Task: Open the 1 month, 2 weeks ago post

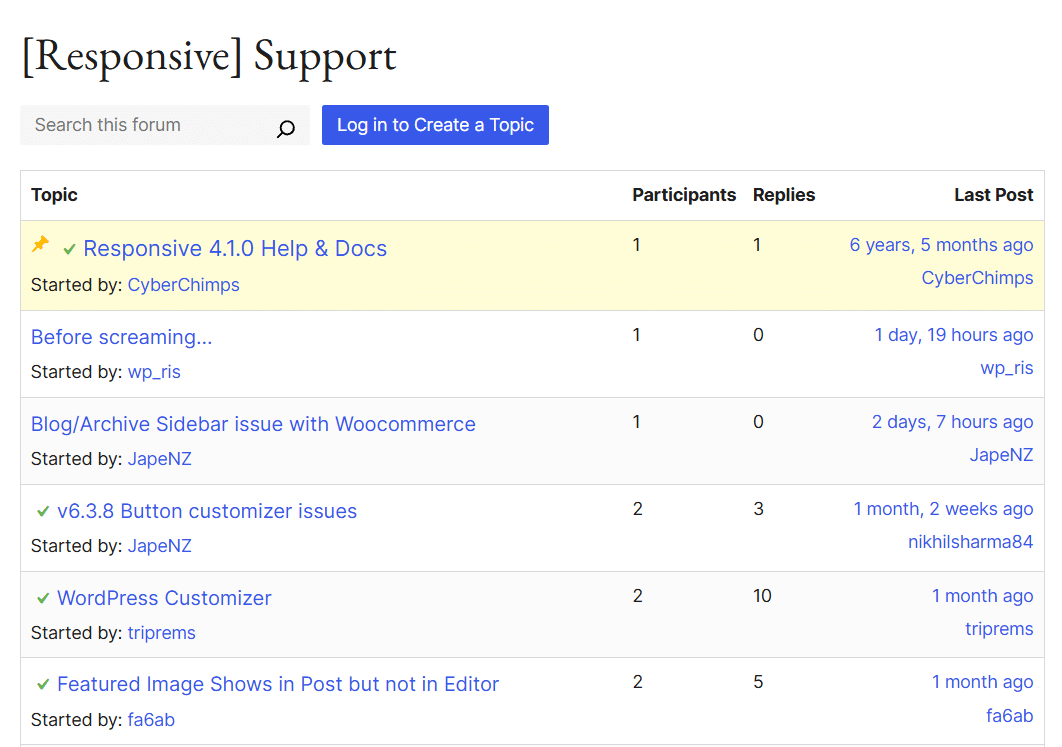Action: 943,509
